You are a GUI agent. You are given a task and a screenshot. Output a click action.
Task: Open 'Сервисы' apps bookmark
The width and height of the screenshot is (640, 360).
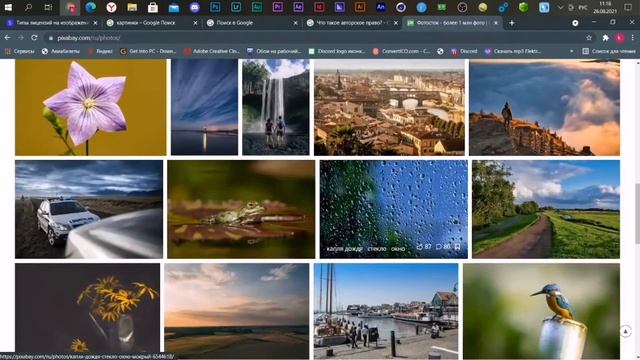[x=20, y=51]
